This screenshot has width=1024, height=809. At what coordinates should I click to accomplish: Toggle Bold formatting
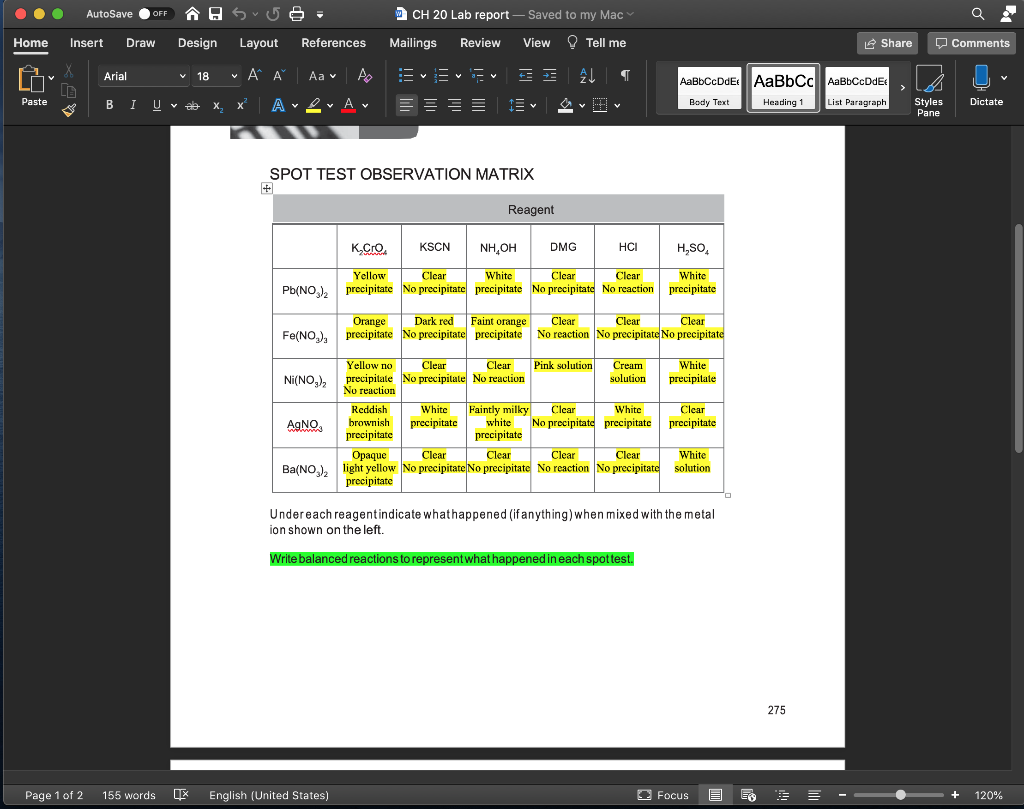coord(110,105)
